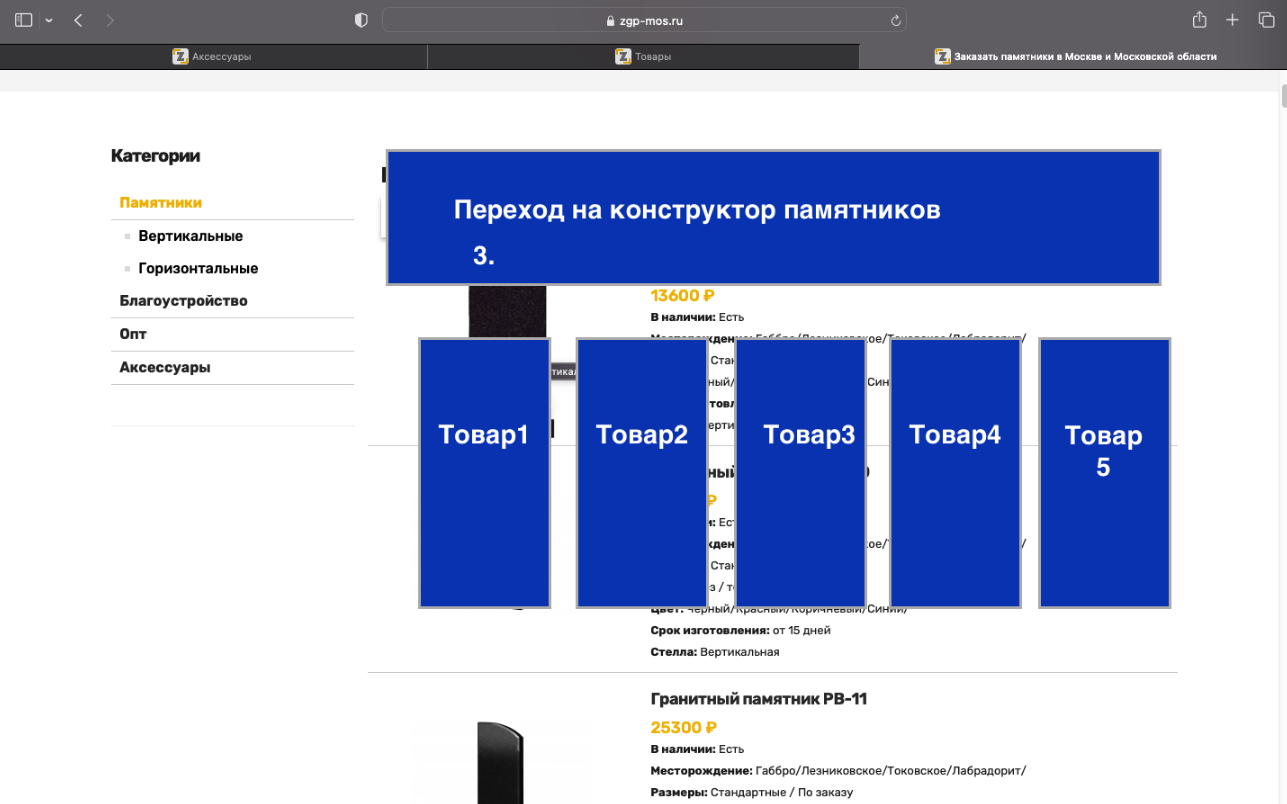
Task: Select Памятники category in sidebar
Action: (161, 203)
